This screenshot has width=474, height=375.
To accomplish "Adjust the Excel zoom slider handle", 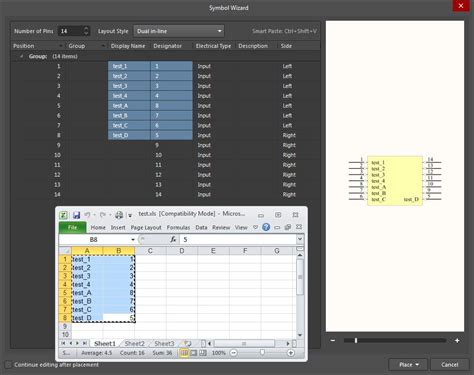I will (x=262, y=352).
